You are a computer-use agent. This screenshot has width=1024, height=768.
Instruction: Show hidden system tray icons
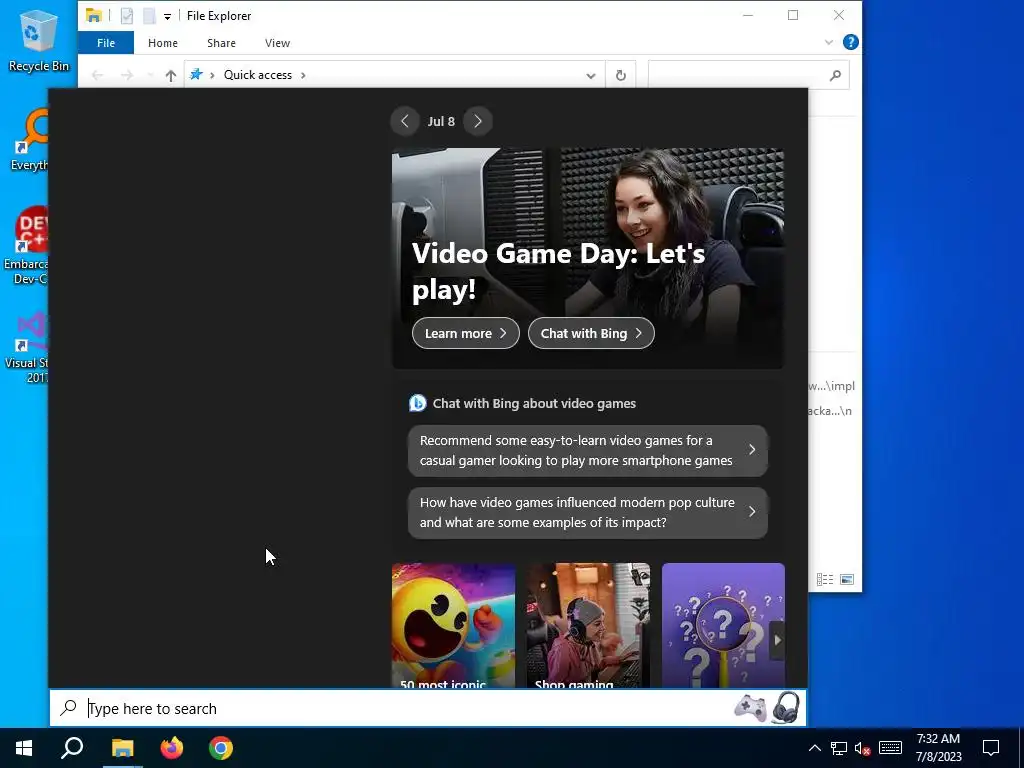coord(814,748)
